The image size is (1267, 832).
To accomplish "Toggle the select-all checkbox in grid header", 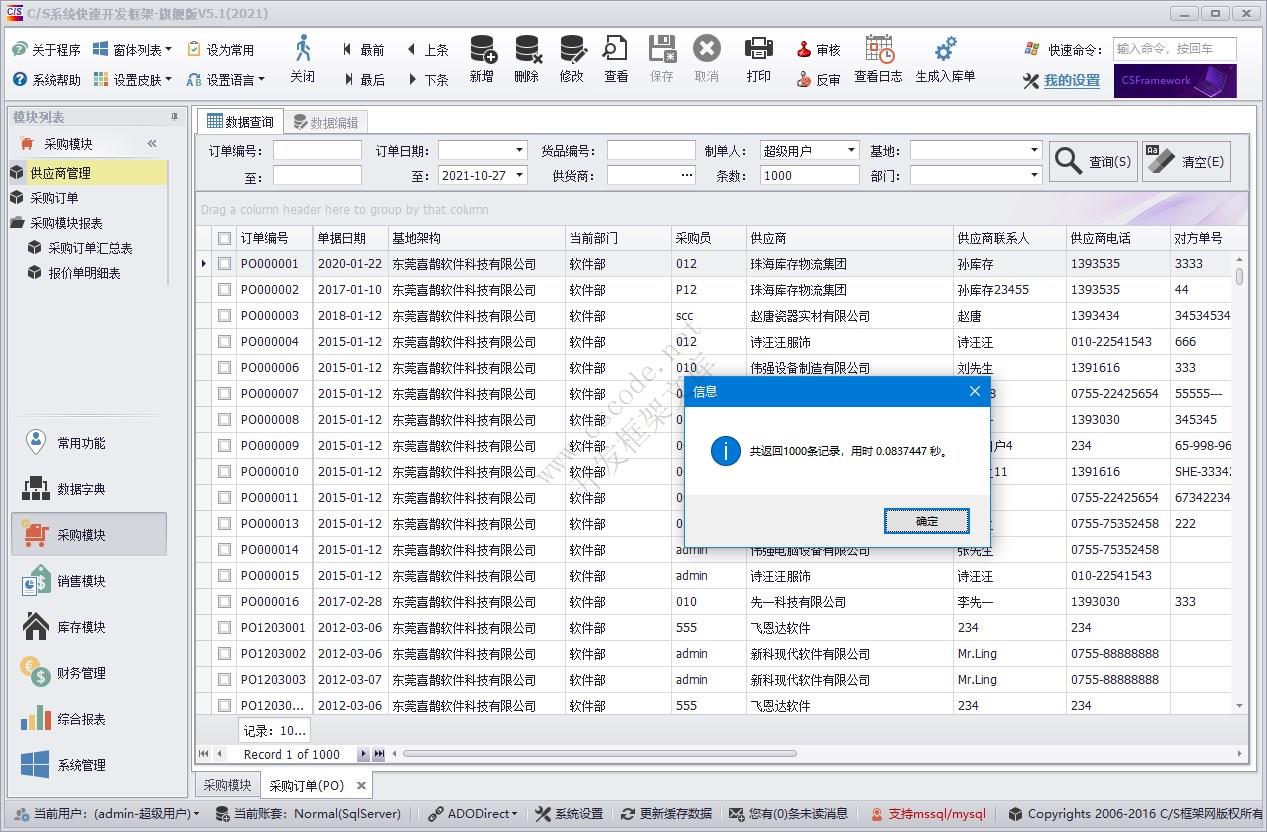I will (225, 237).
